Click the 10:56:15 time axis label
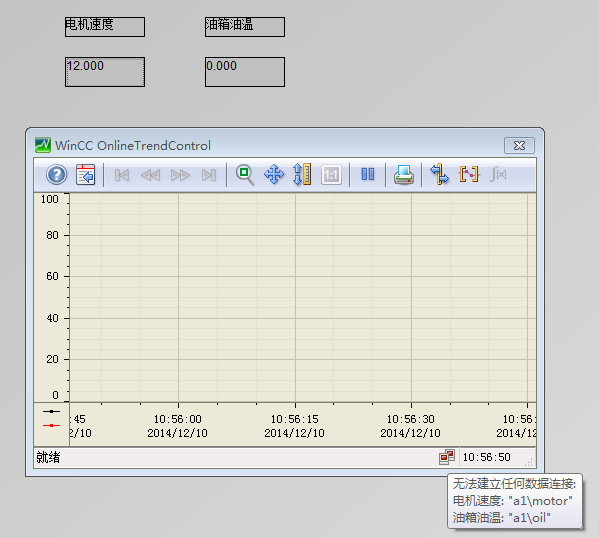599x538 pixels. click(295, 419)
